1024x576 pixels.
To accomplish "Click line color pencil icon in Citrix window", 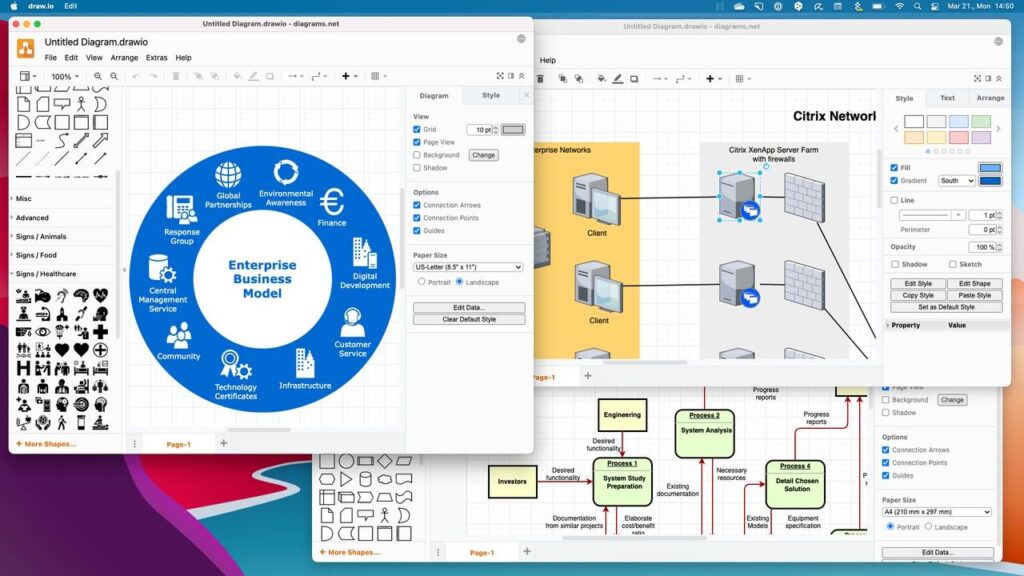I will click(618, 79).
